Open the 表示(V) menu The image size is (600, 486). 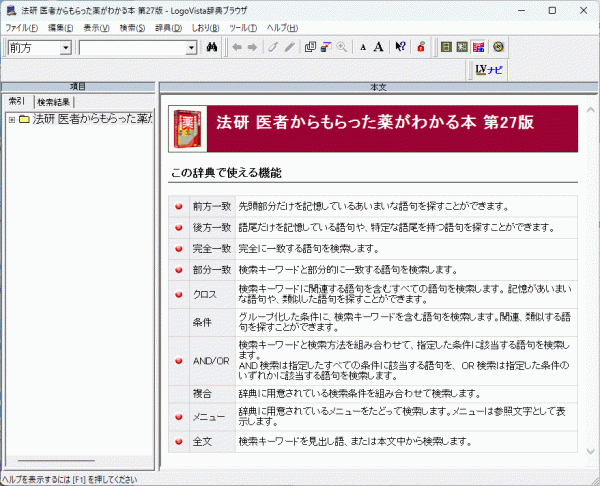tap(96, 28)
